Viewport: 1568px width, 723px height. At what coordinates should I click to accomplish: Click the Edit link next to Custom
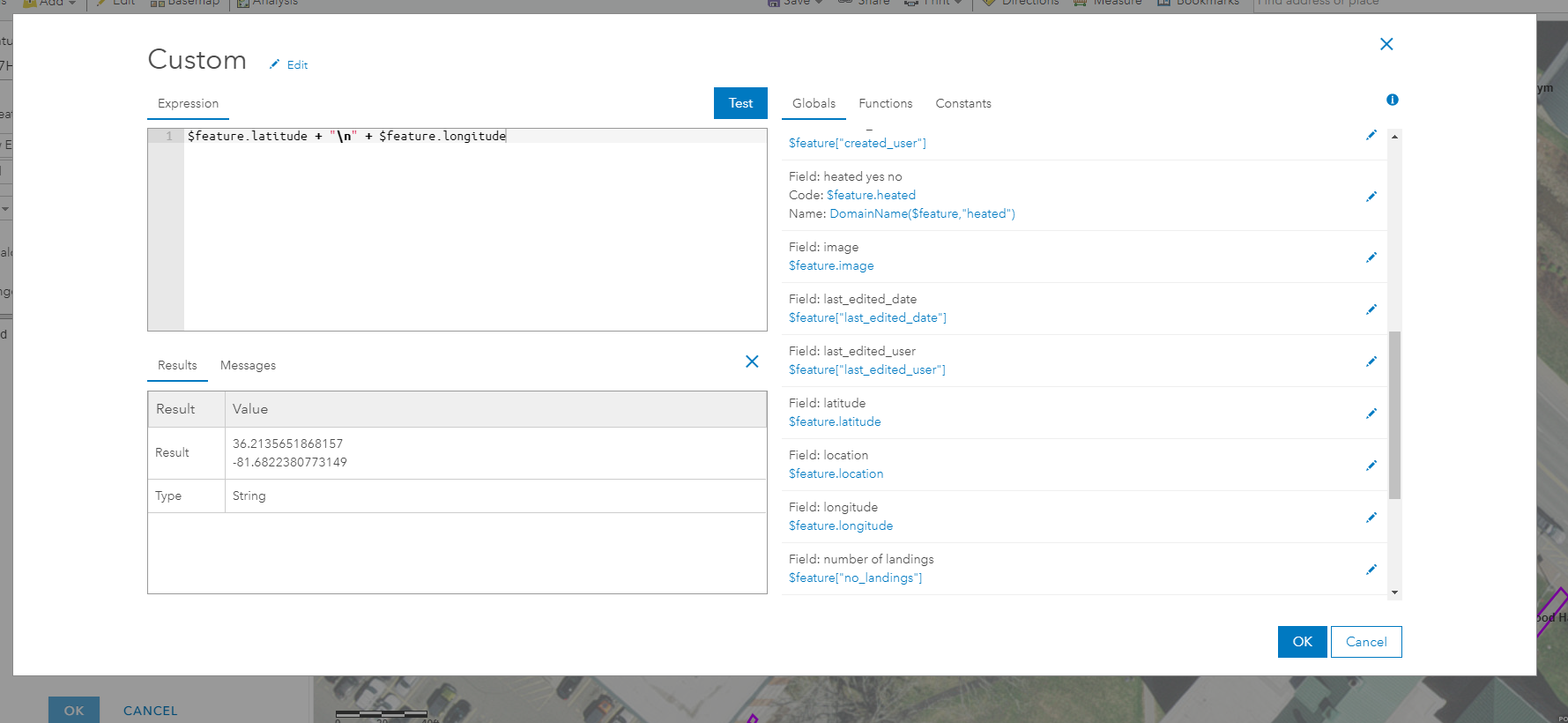297,65
